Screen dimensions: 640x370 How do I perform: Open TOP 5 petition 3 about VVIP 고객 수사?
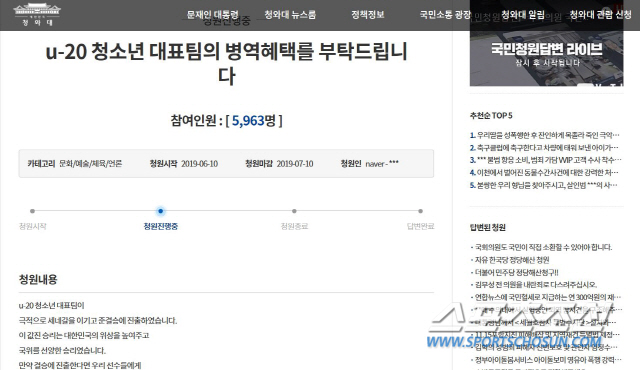[545, 160]
